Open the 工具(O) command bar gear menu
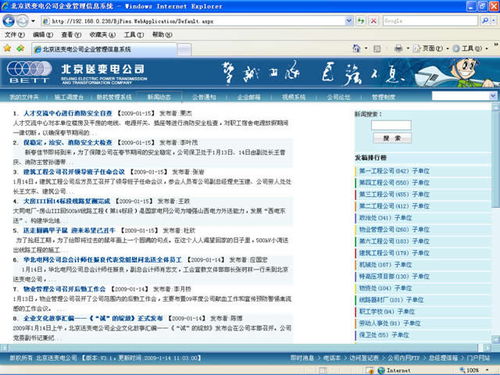Screen dimensions: 500x375 tap(470, 49)
